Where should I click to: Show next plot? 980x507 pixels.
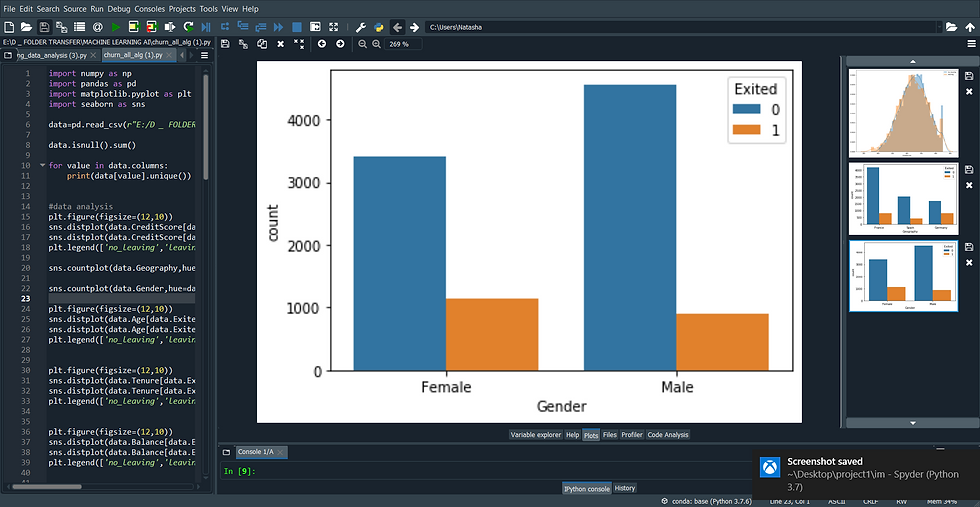[340, 44]
